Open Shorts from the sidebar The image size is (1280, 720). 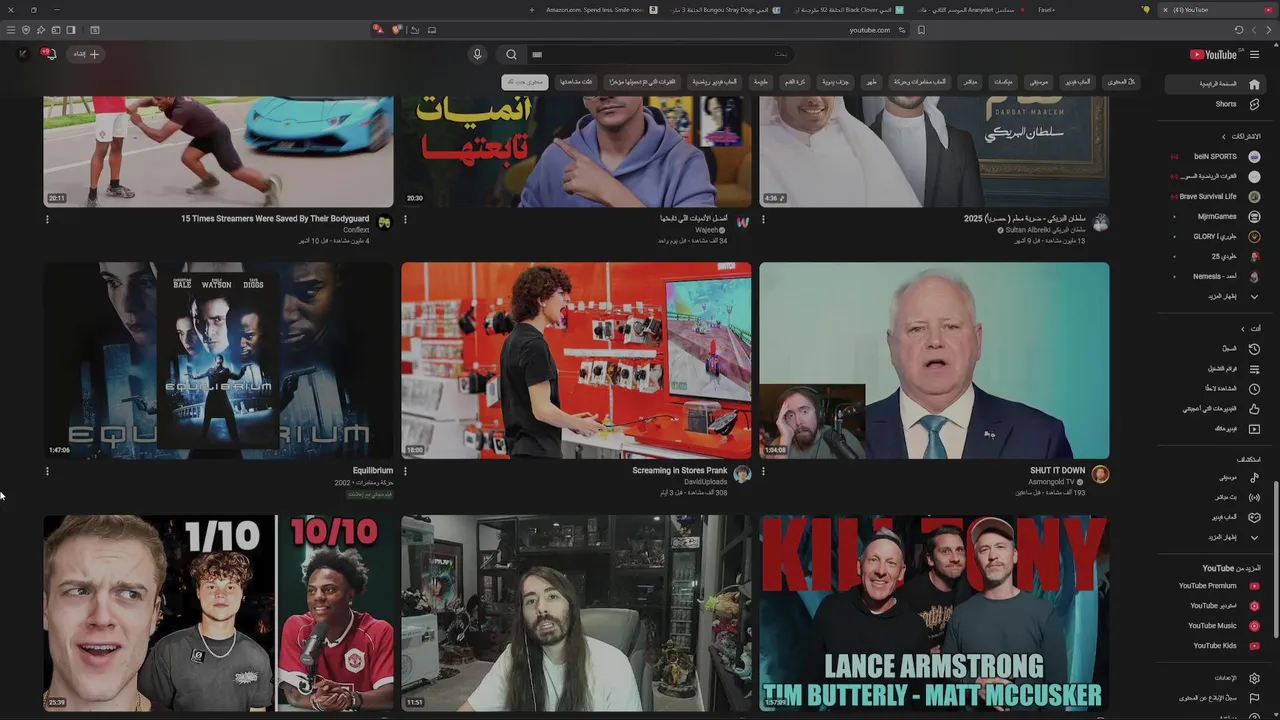point(1214,104)
